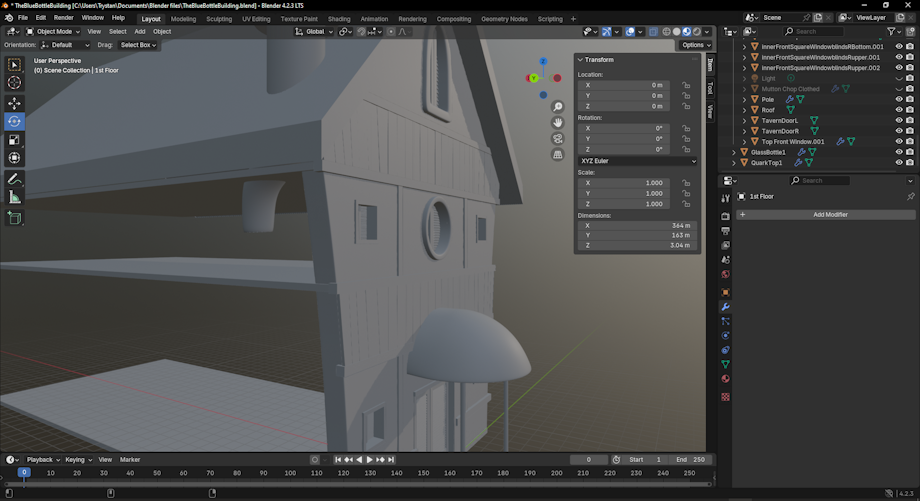Click the 3D Cursor tool
The image size is (920, 501).
(14, 83)
